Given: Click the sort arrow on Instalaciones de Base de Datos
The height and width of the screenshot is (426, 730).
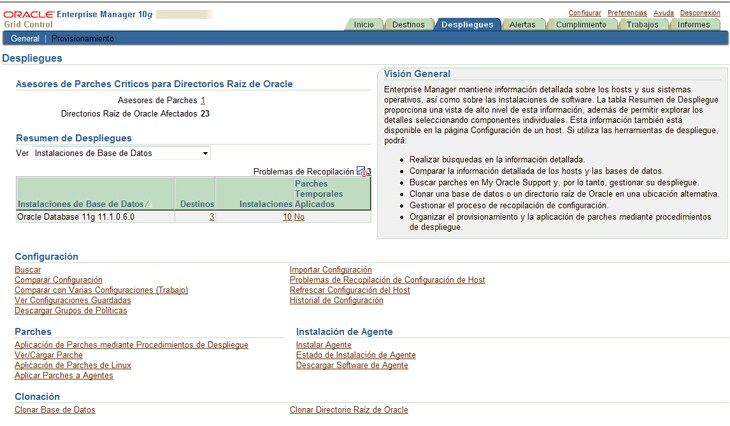Looking at the screenshot, I should 149,203.
